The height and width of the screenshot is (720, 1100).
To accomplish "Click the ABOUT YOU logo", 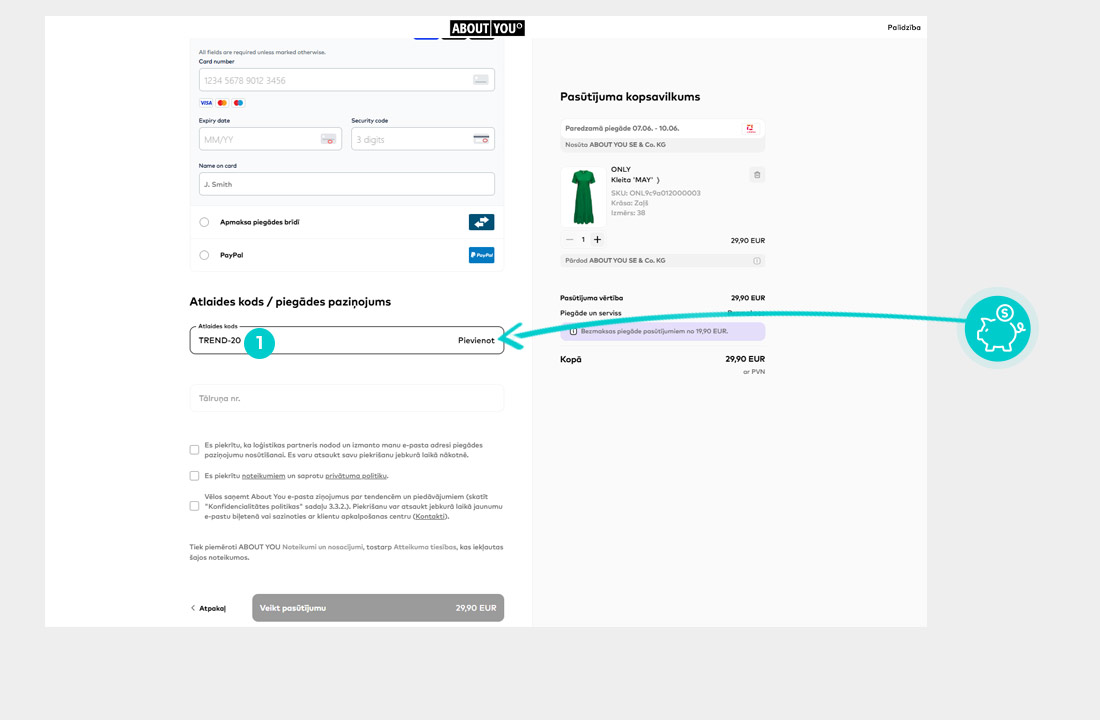I will point(487,28).
